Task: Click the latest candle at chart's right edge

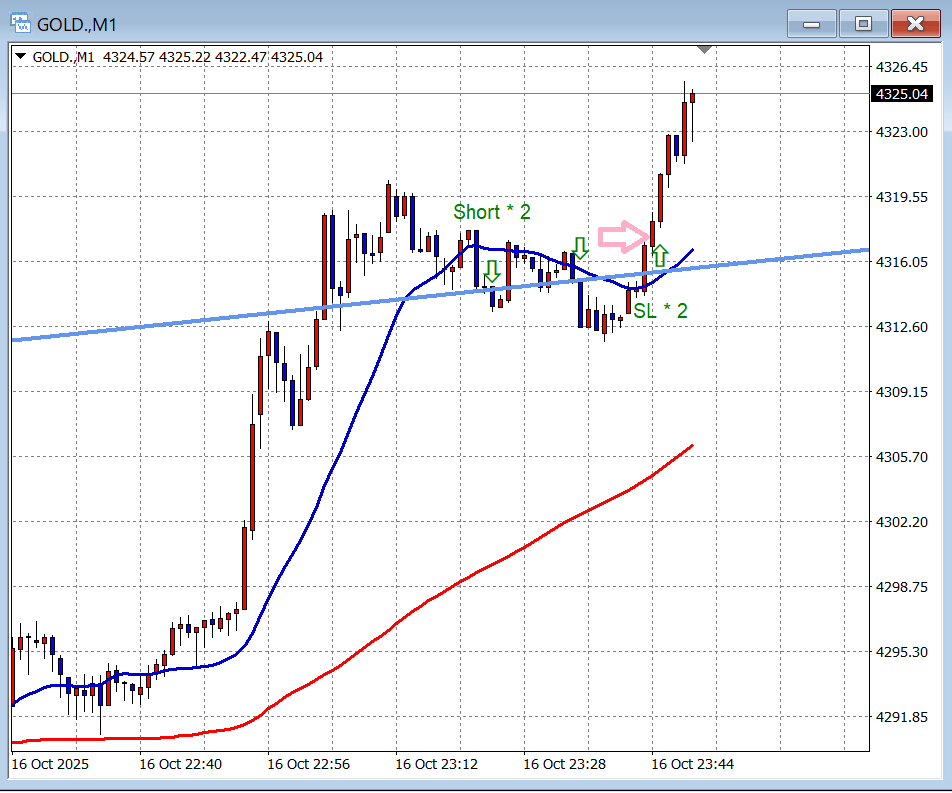Action: pyautogui.click(x=692, y=97)
